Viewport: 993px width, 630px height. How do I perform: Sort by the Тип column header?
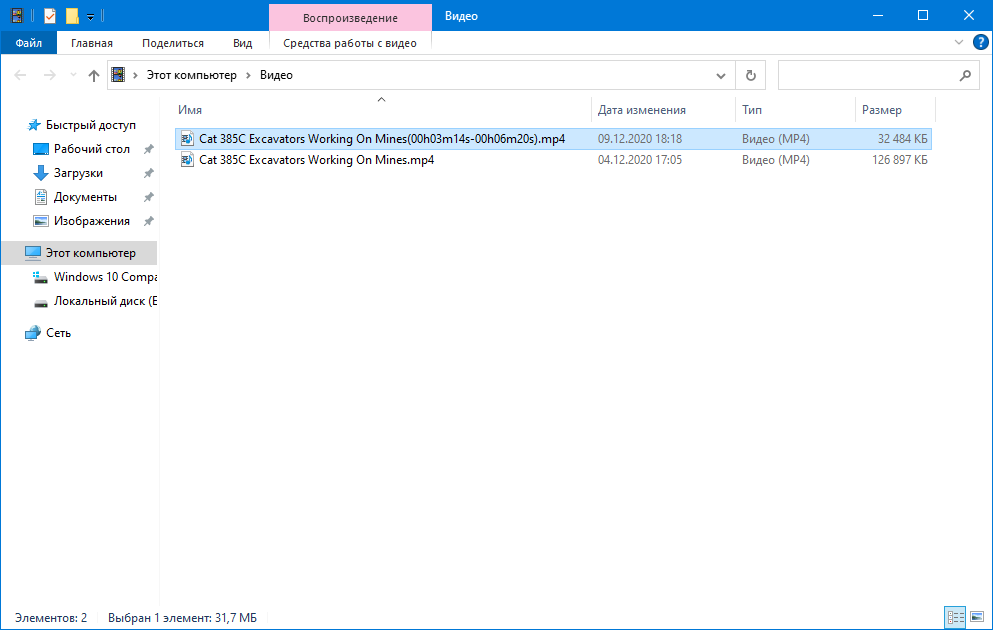(x=795, y=110)
